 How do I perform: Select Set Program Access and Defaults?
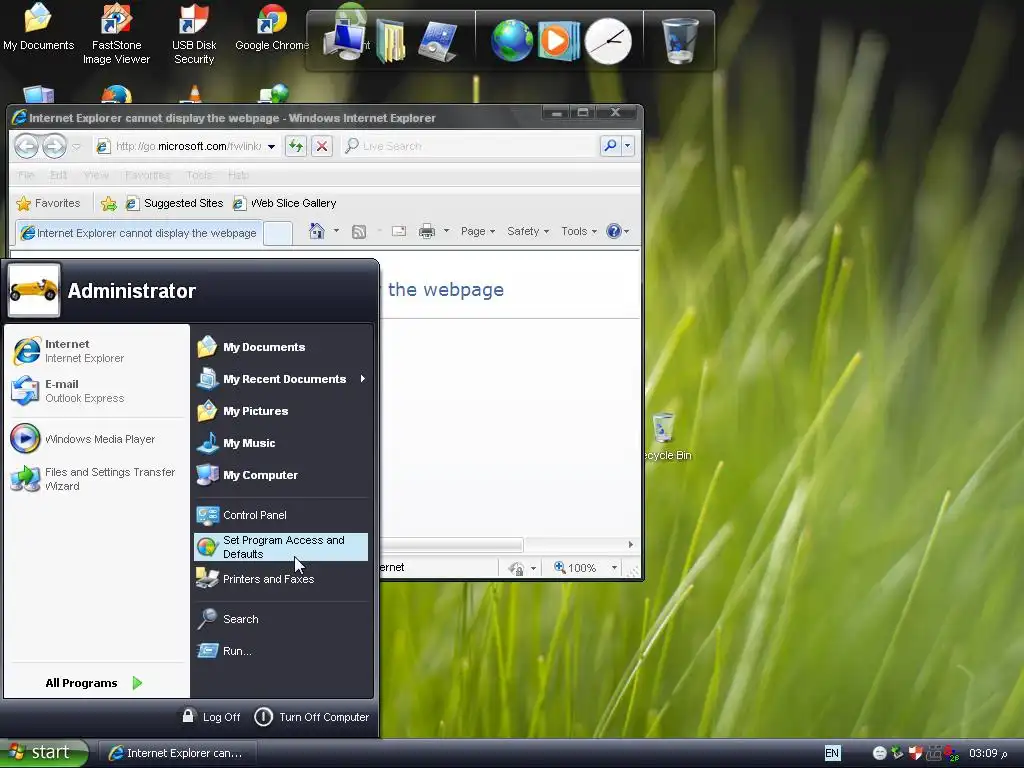[281, 547]
